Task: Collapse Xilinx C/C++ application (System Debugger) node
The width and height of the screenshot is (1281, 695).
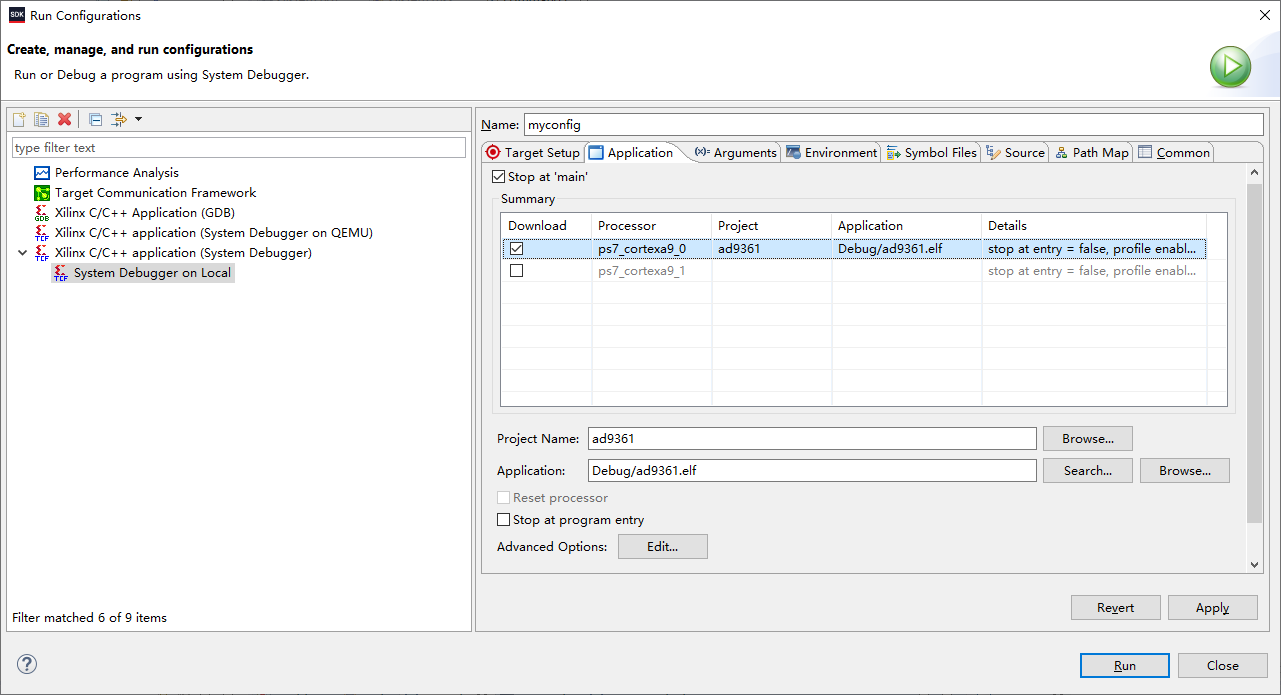Action: 22,253
